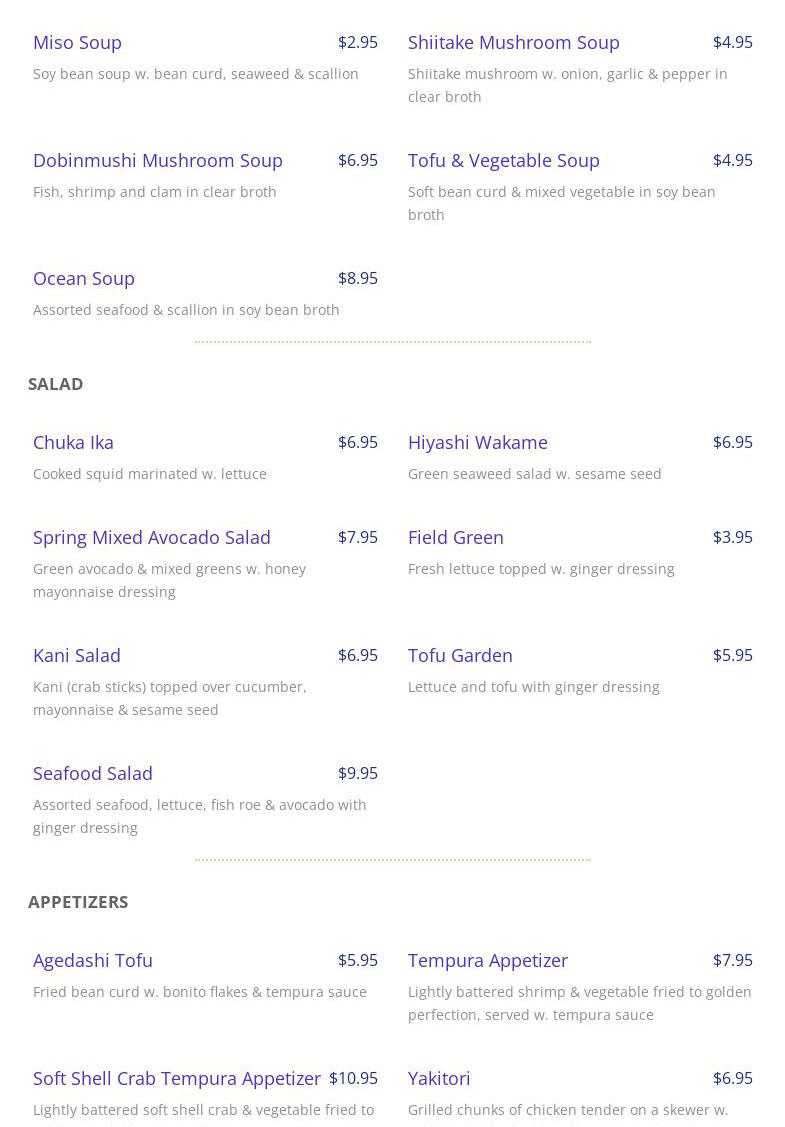785x1127 pixels.
Task: Select Shiitake Mushroom Soup item
Action: [513, 42]
